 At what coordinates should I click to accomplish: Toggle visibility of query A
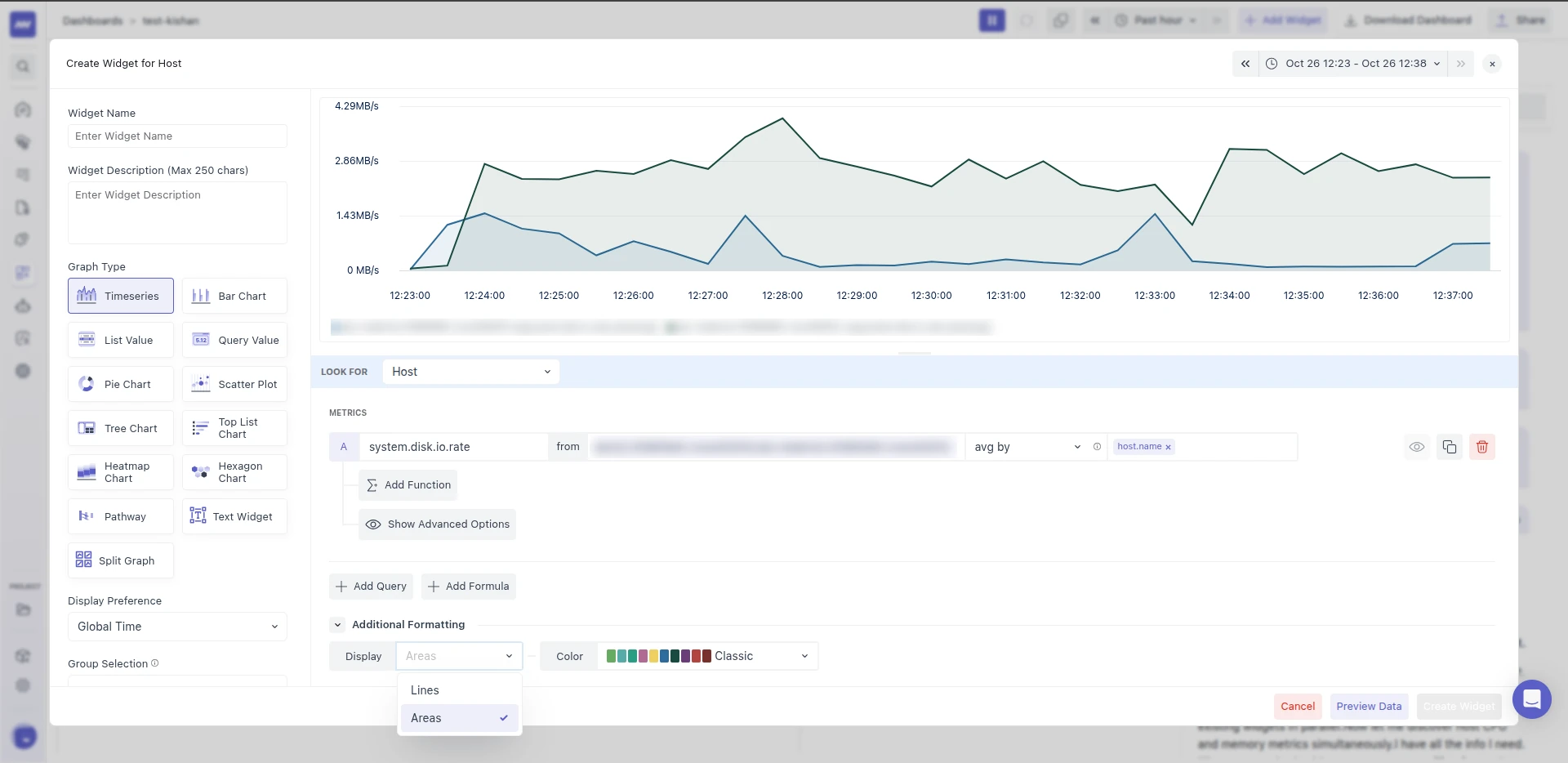pos(1417,447)
